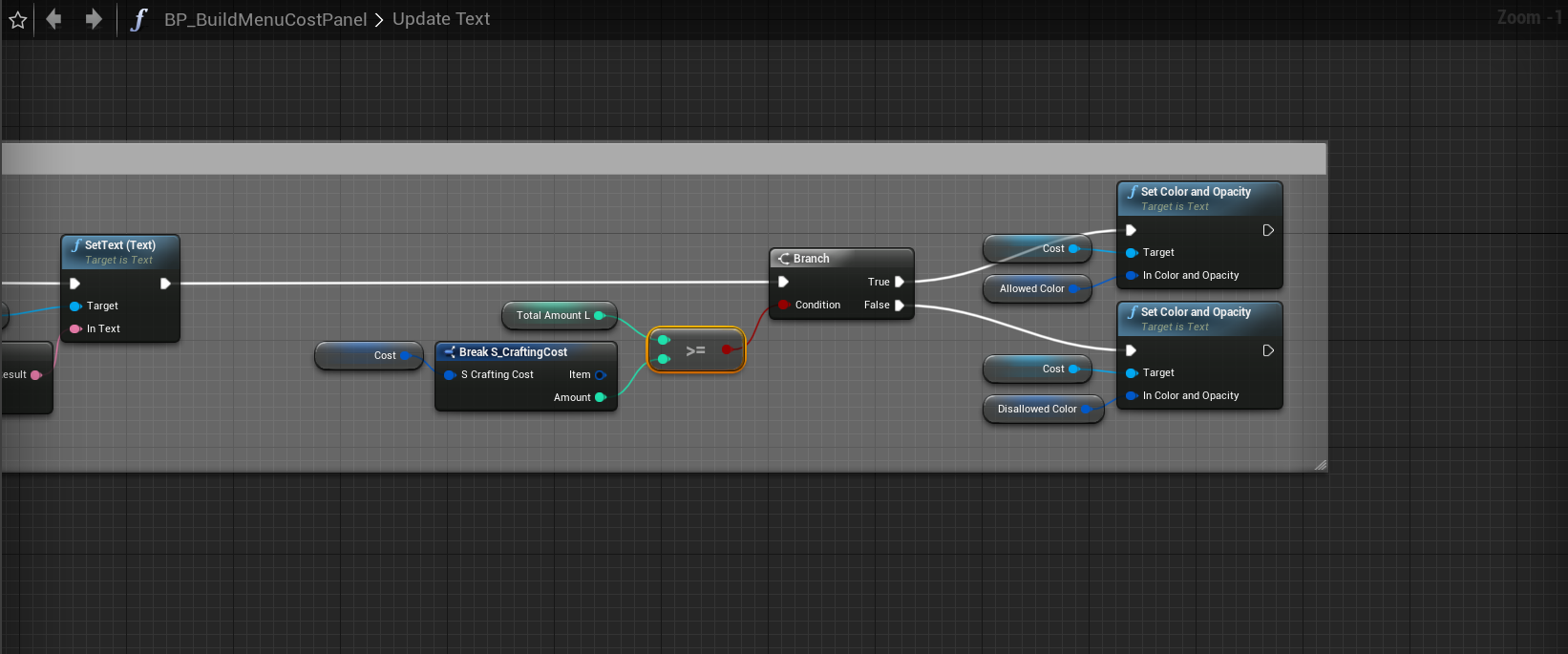This screenshot has width=1568, height=654.
Task: Select the Disallowed Color variable node
Action: [x=1036, y=409]
